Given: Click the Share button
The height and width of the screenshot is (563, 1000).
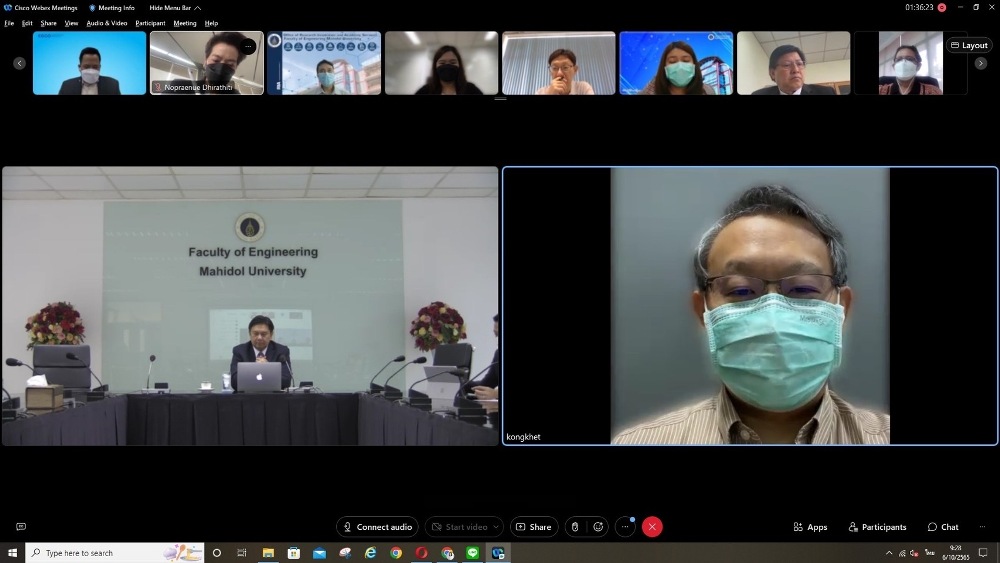Looking at the screenshot, I should [534, 527].
